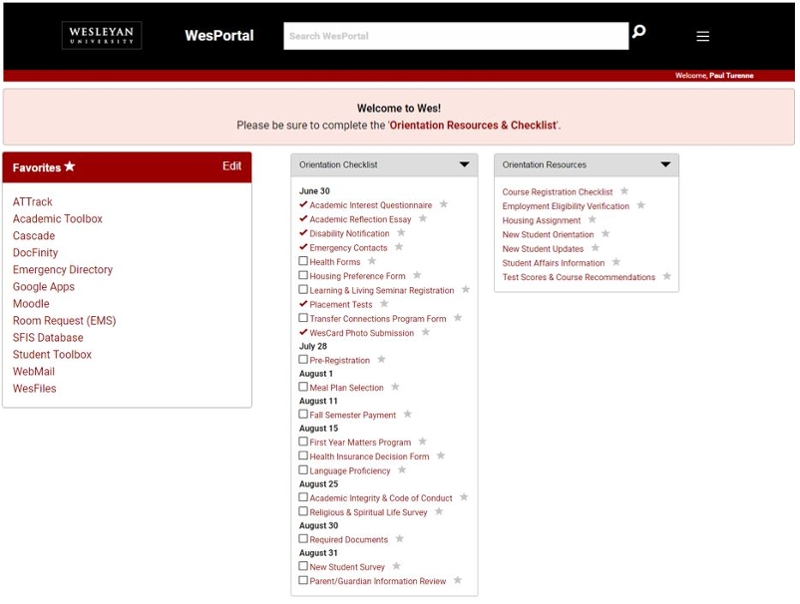Collapse the Orientation Checklist panel arrow
This screenshot has width=800, height=604.
pyautogui.click(x=464, y=165)
